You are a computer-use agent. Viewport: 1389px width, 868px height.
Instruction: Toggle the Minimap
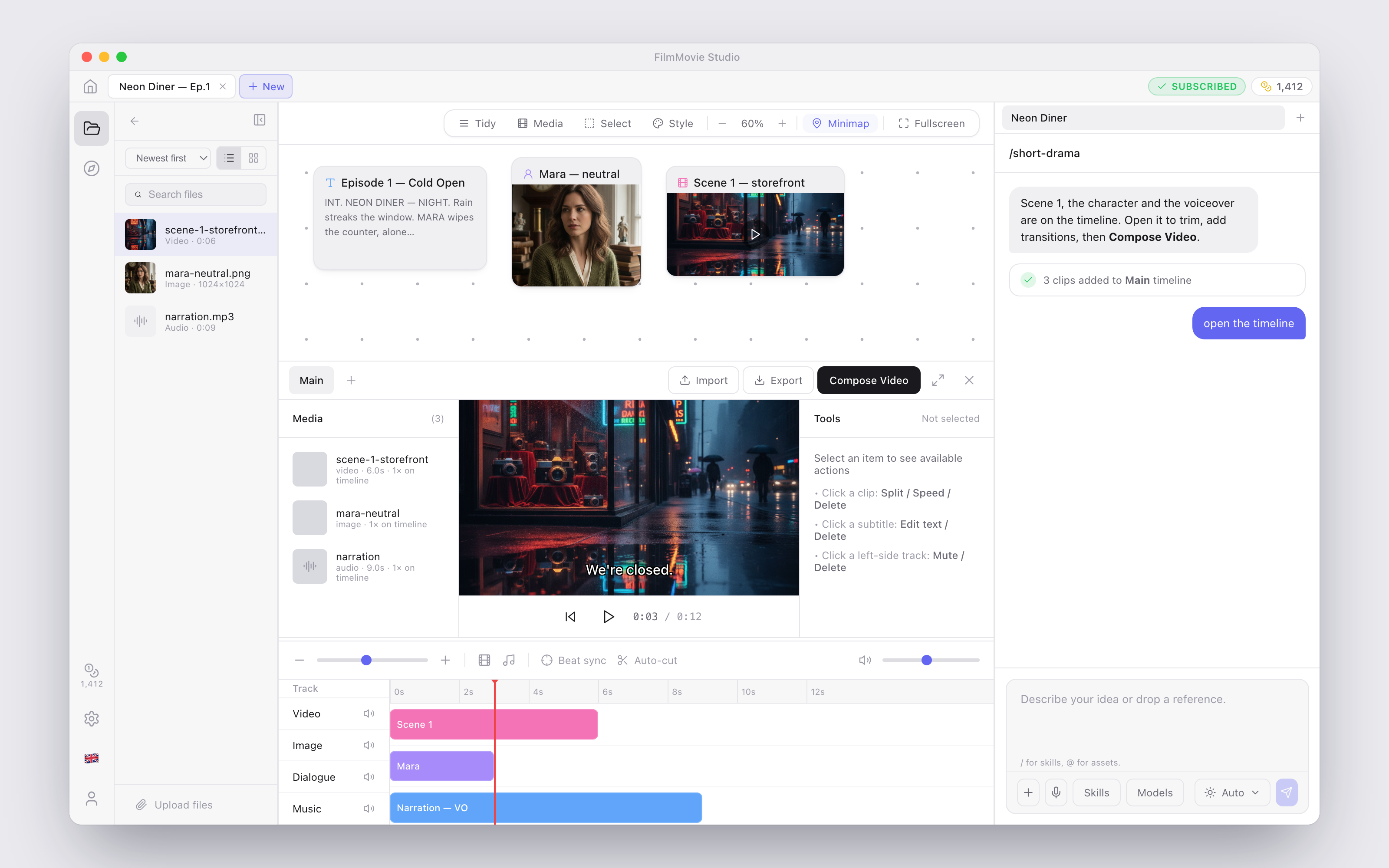coord(840,123)
